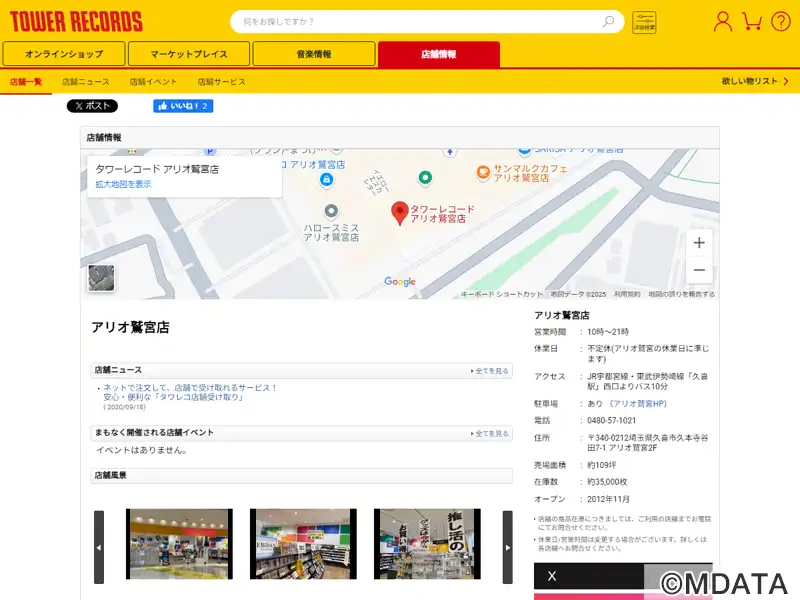Viewport: 800px width, 600px height.
Task: Open the help question mark icon
Action: pos(781,21)
